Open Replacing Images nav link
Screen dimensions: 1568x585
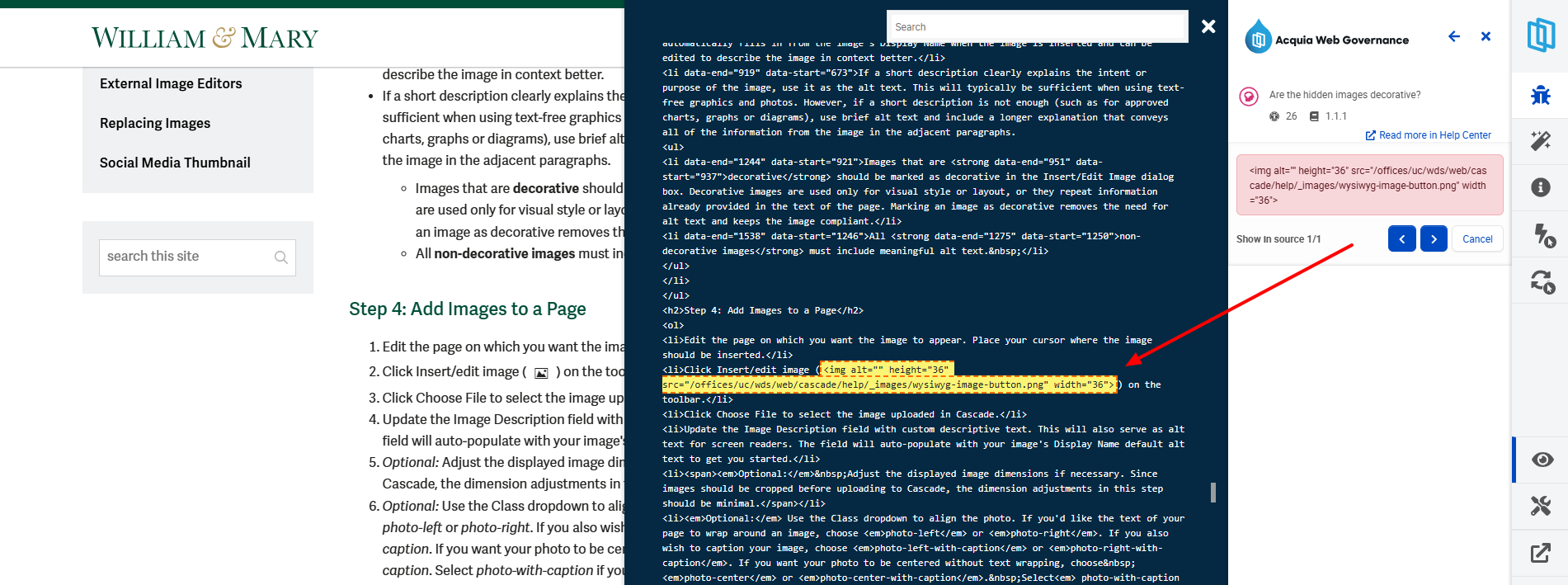click(x=155, y=123)
